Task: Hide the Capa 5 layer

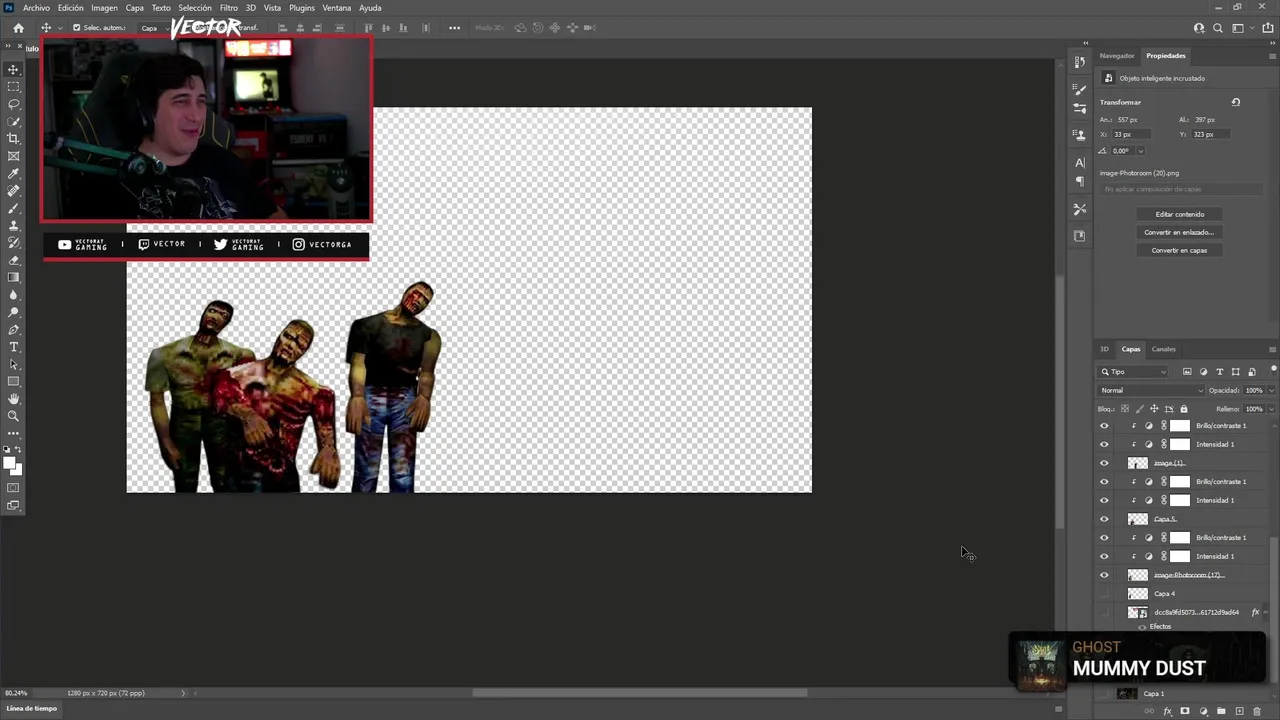Action: (1104, 519)
